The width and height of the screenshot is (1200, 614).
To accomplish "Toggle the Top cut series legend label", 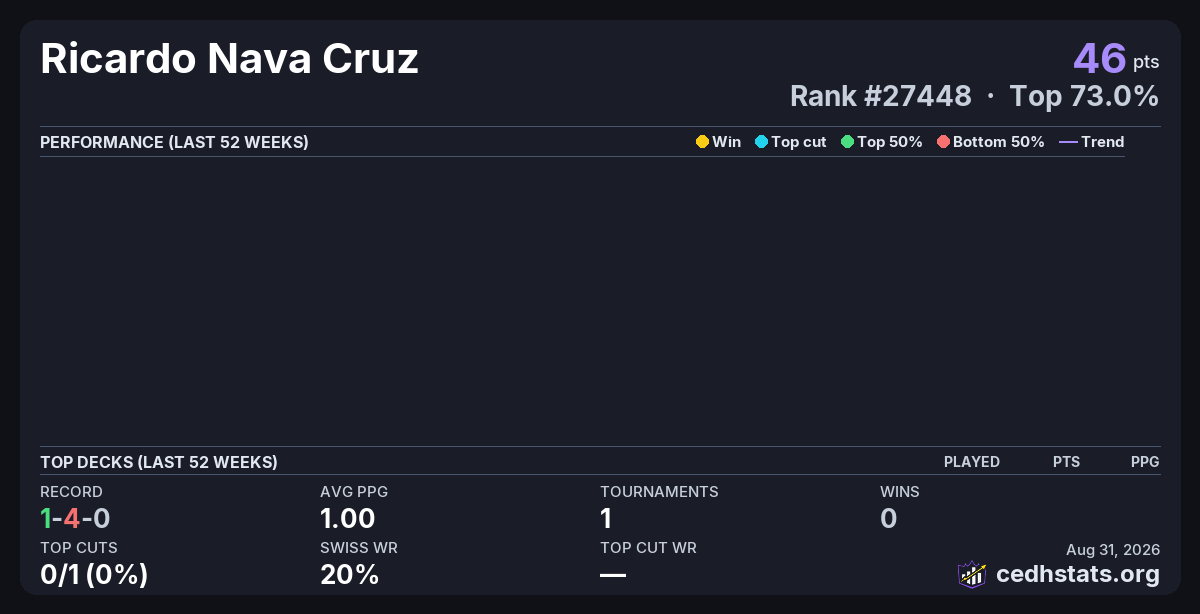I will pos(799,142).
